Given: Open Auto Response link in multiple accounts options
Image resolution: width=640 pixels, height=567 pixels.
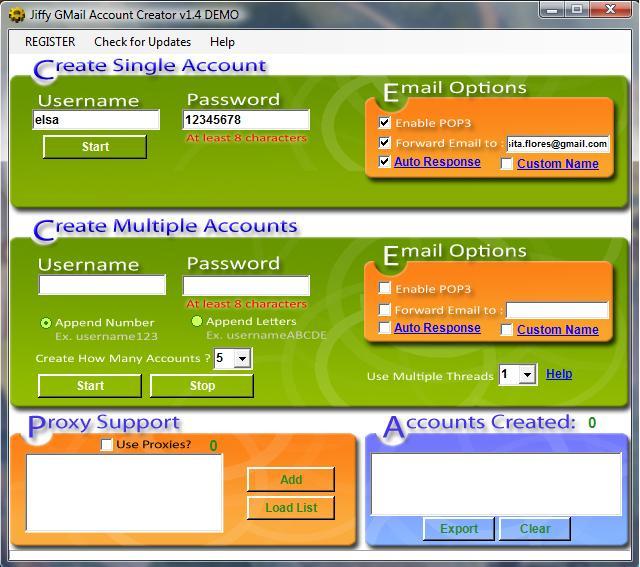Looking at the screenshot, I should [437, 328].
